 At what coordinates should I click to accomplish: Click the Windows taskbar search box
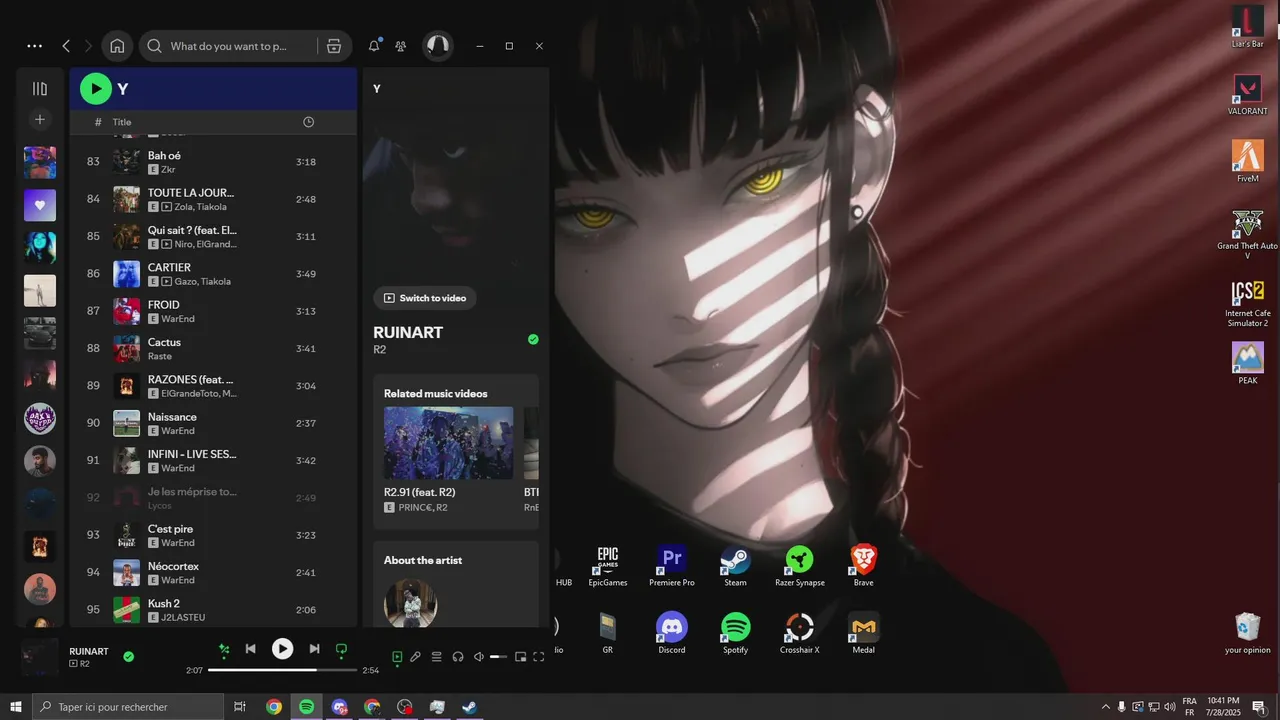coord(128,707)
